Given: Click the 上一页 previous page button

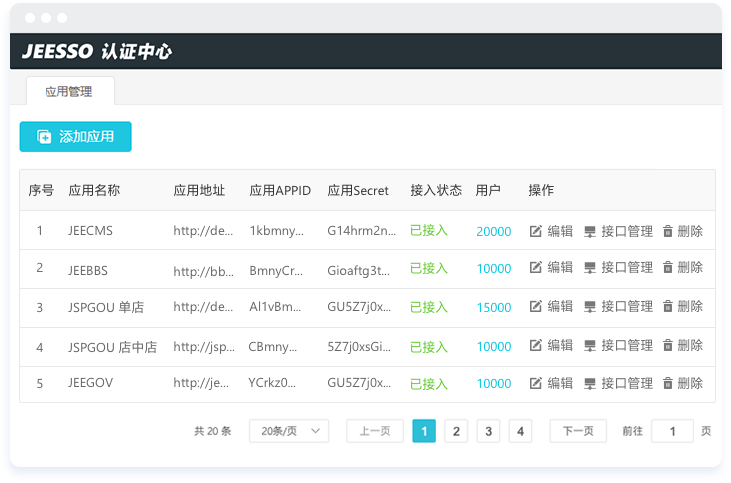Looking at the screenshot, I should (x=375, y=431).
